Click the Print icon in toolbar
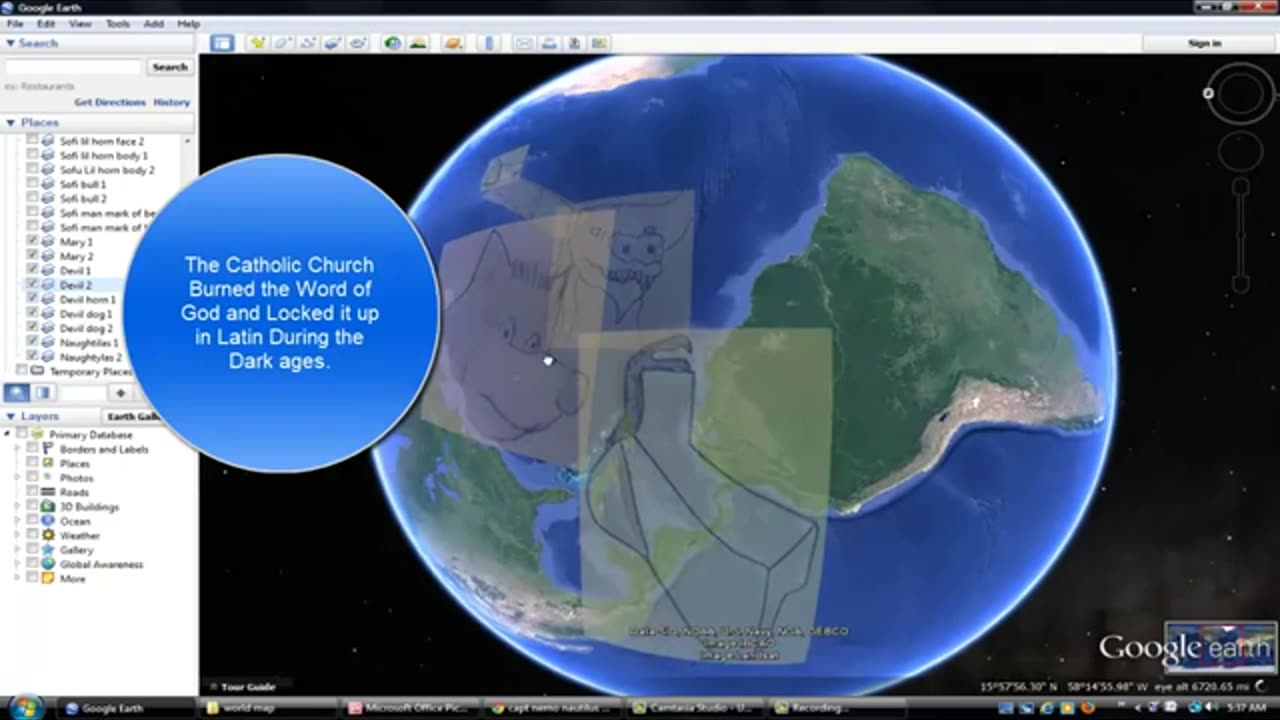This screenshot has width=1280, height=720. [x=549, y=43]
